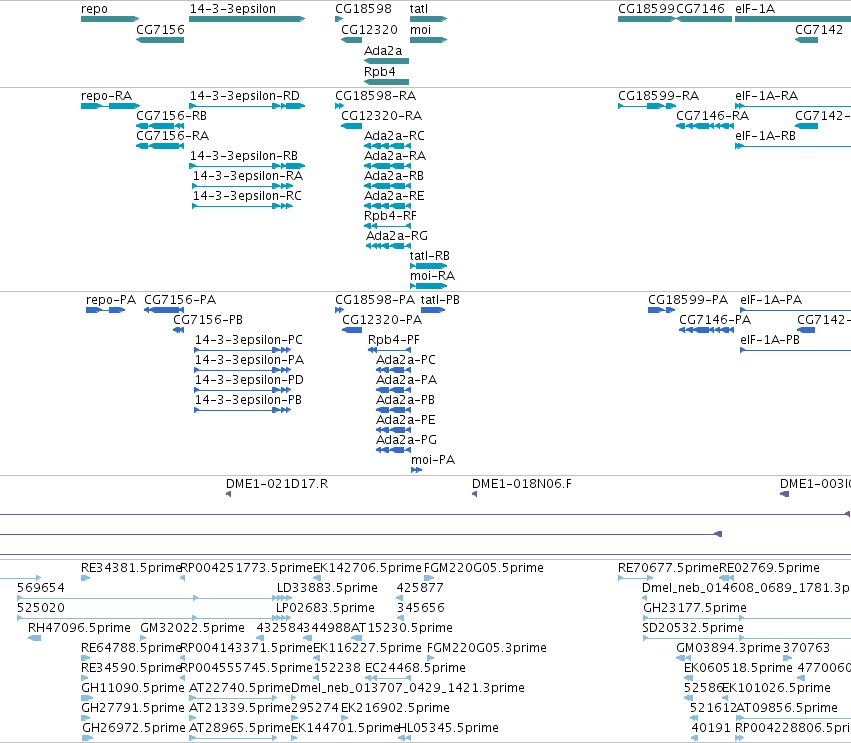The width and height of the screenshot is (851, 743).
Task: Select BAC end DME1-018N06.F
Action: 474,494
